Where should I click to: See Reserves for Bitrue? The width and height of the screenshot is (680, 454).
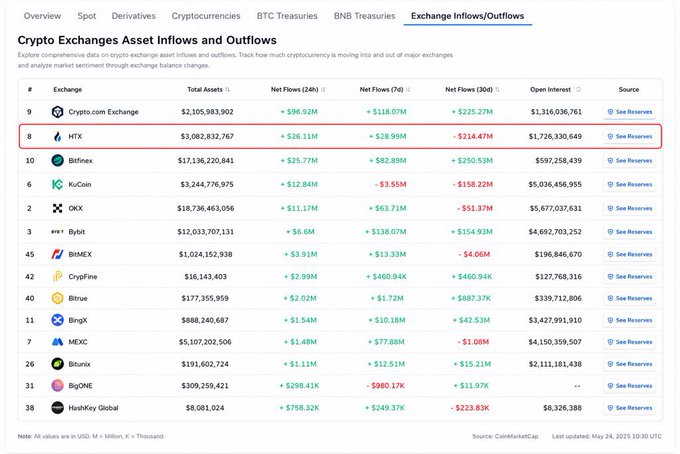[x=629, y=298]
